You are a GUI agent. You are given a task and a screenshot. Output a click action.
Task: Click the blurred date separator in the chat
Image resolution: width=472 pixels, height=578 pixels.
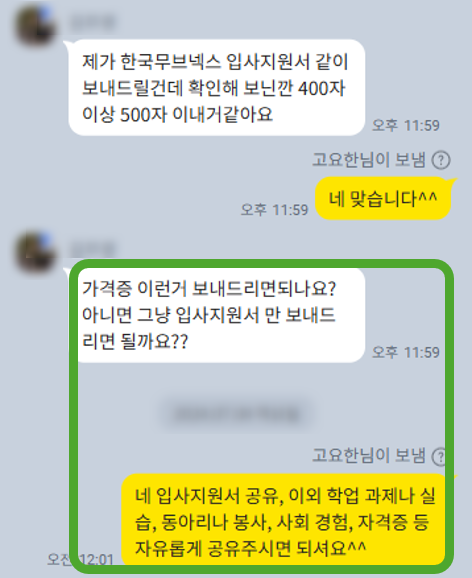tap(236, 414)
